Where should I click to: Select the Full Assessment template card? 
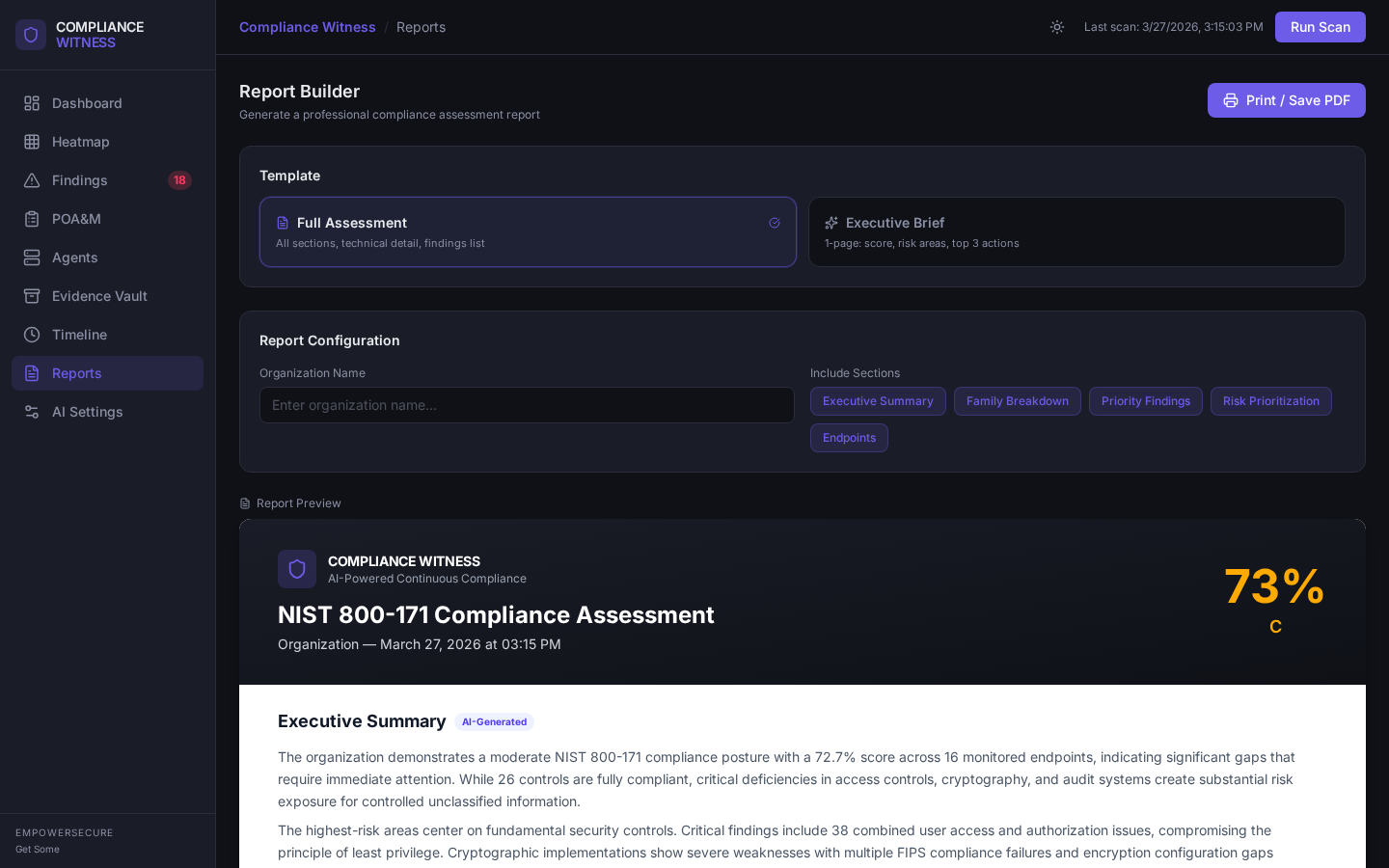coord(528,232)
